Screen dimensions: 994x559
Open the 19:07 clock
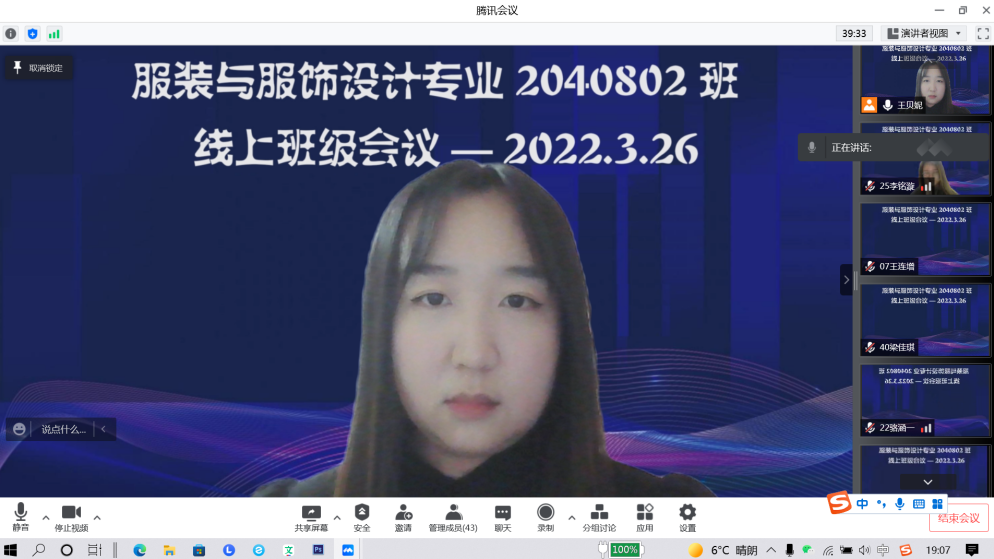click(938, 549)
